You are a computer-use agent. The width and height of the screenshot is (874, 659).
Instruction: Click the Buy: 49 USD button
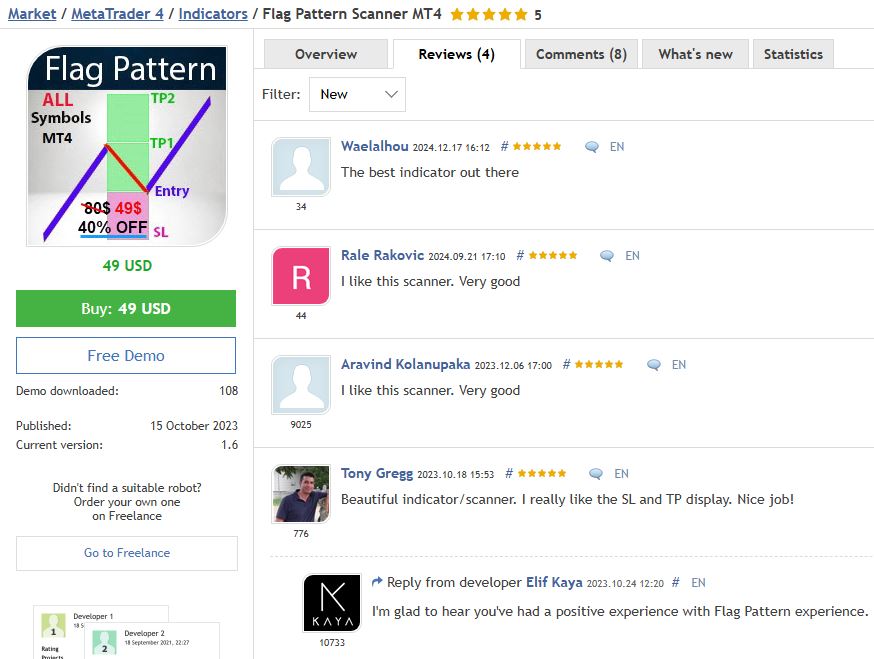[x=126, y=308]
